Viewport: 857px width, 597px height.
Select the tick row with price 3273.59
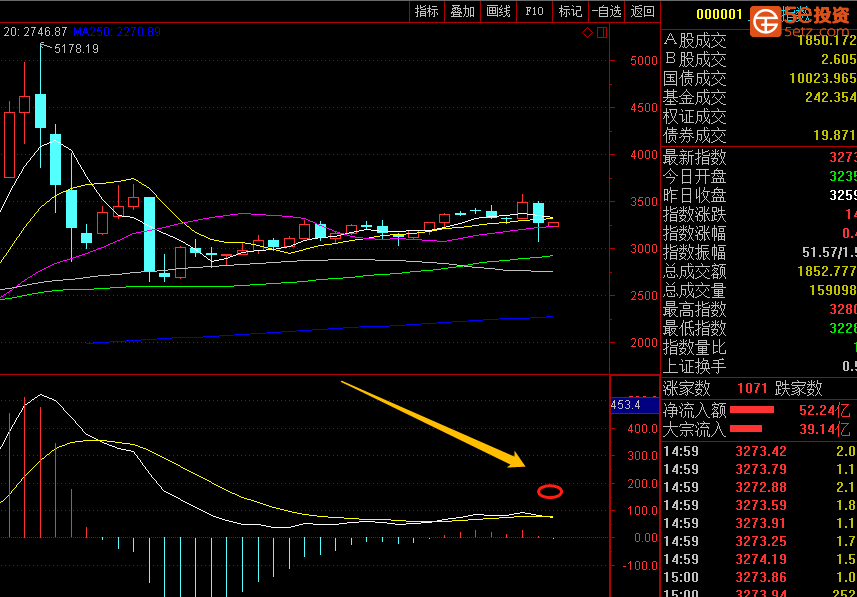point(759,505)
